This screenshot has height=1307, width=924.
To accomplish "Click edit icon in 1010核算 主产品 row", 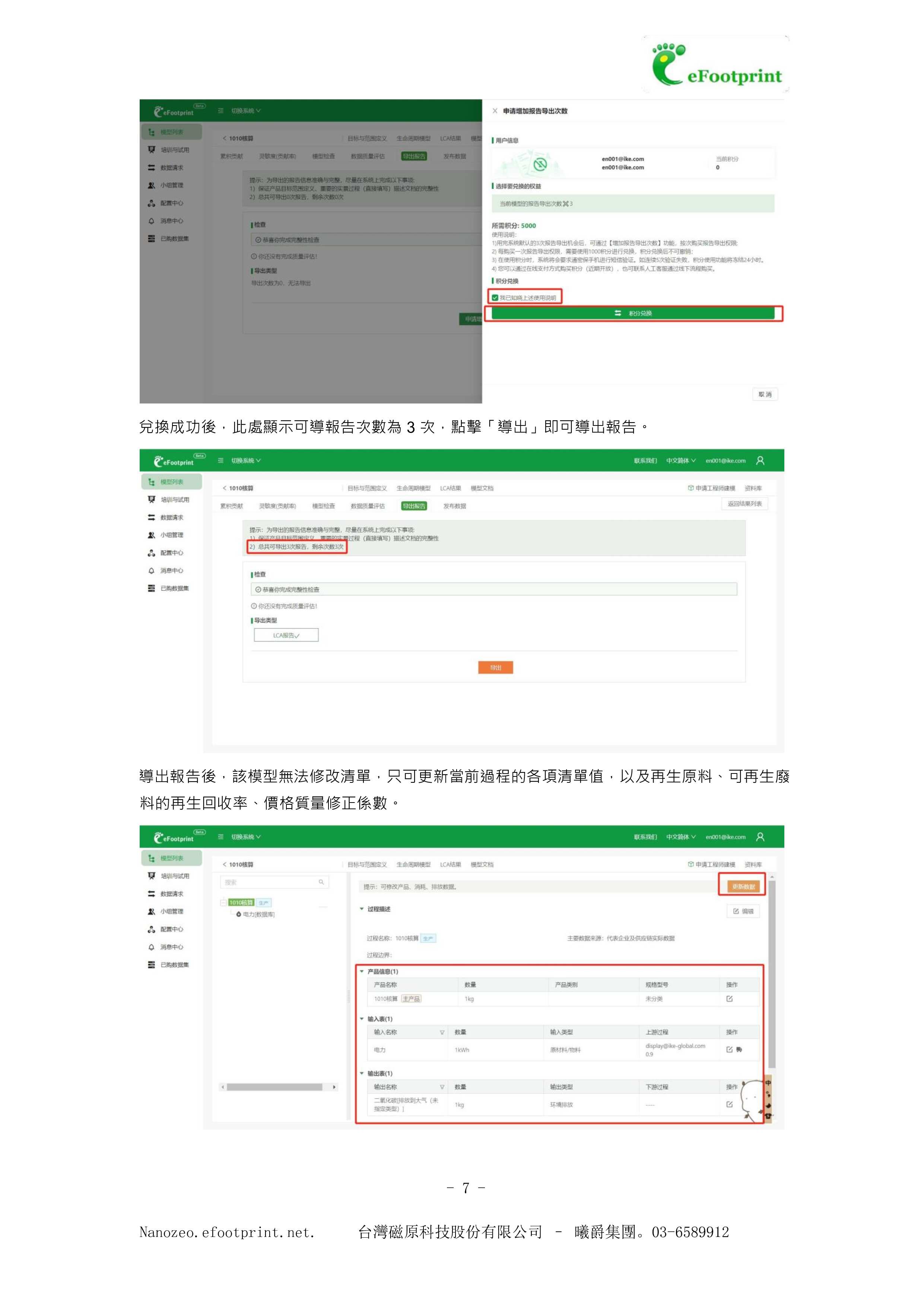I will [x=730, y=999].
